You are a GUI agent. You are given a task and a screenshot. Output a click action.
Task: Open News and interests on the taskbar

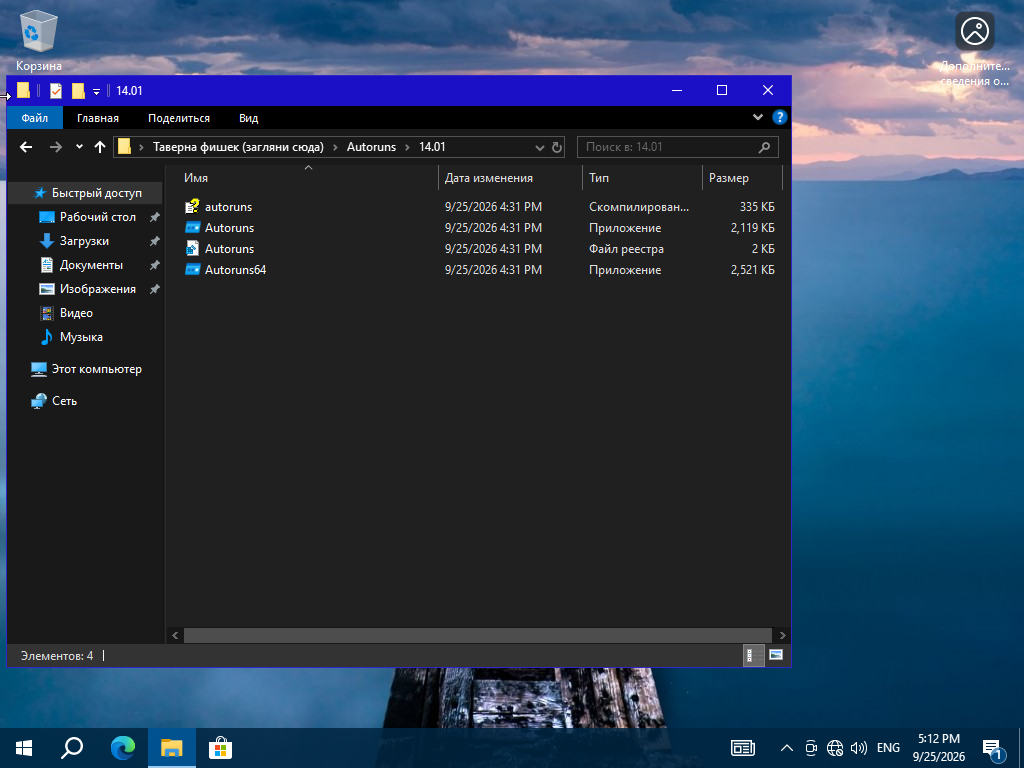(743, 748)
